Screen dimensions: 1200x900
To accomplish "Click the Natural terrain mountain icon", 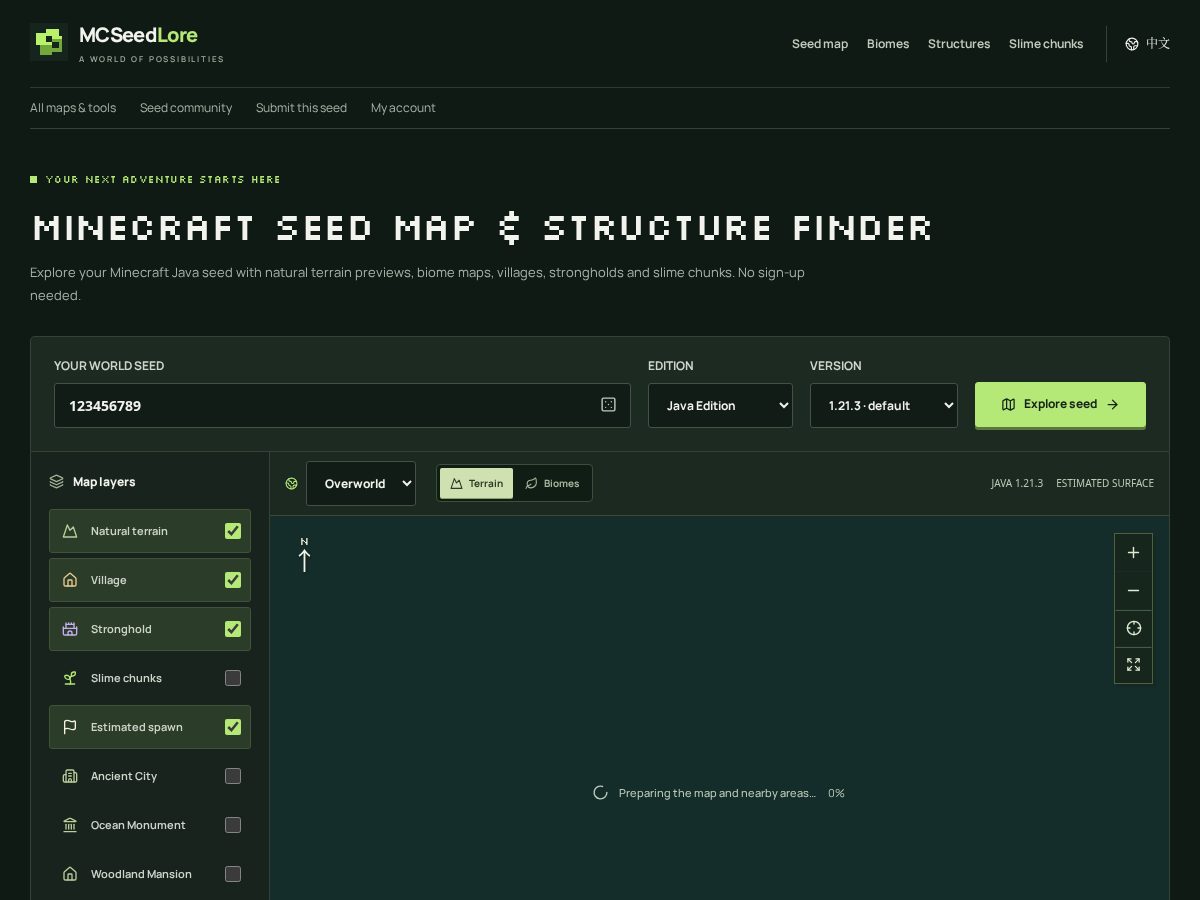I will click(x=70, y=531).
